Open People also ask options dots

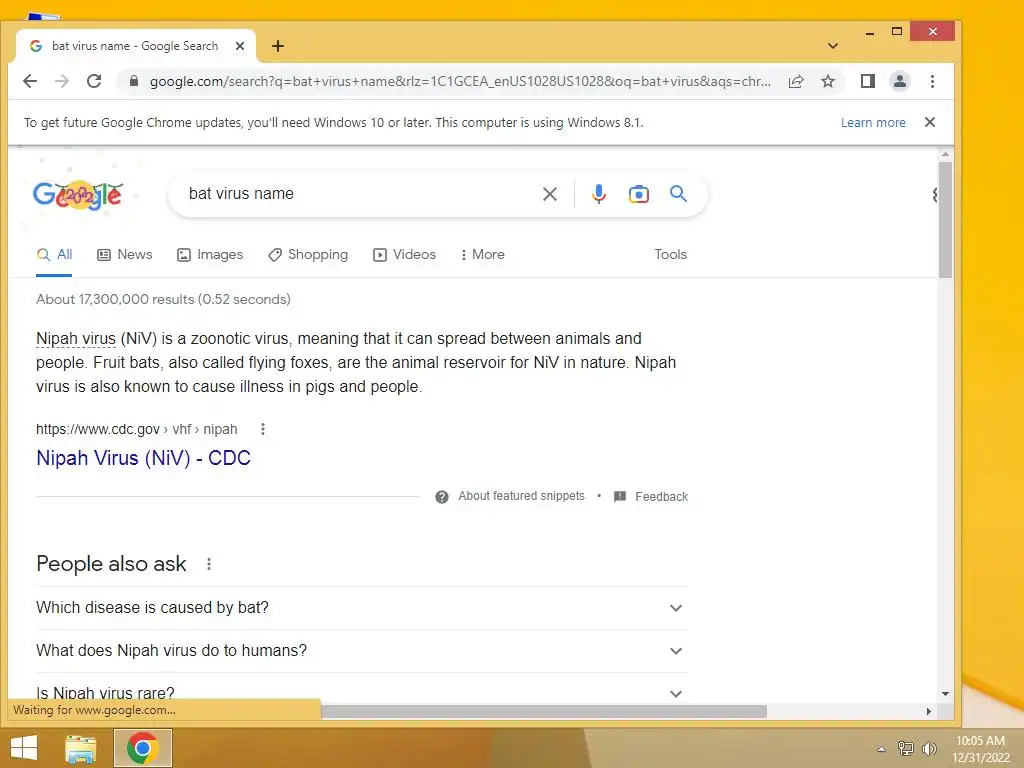[209, 564]
